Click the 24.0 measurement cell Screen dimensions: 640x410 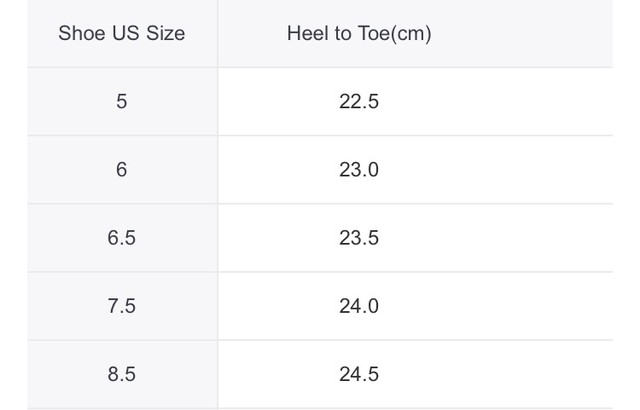point(359,306)
